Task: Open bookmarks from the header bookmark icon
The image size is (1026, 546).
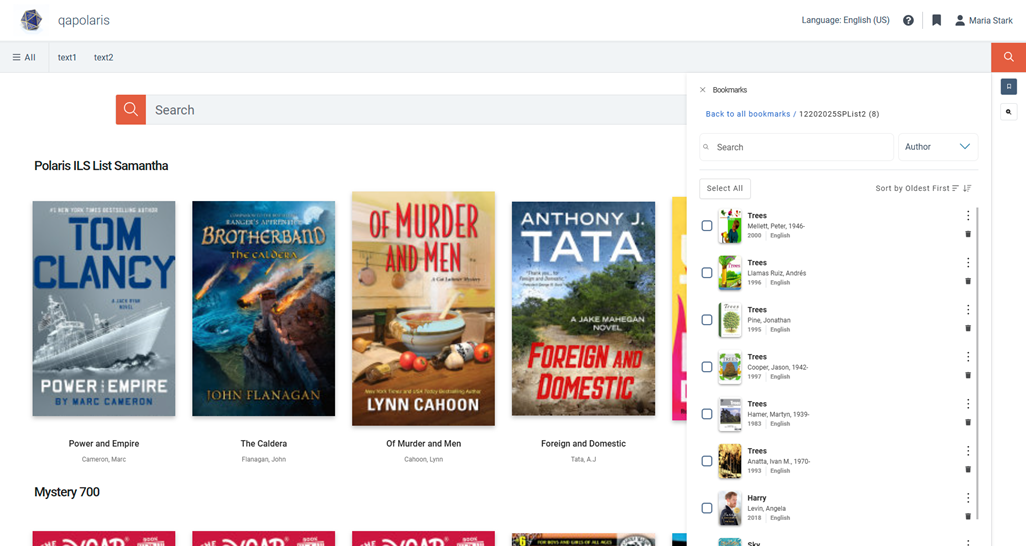Action: (936, 20)
